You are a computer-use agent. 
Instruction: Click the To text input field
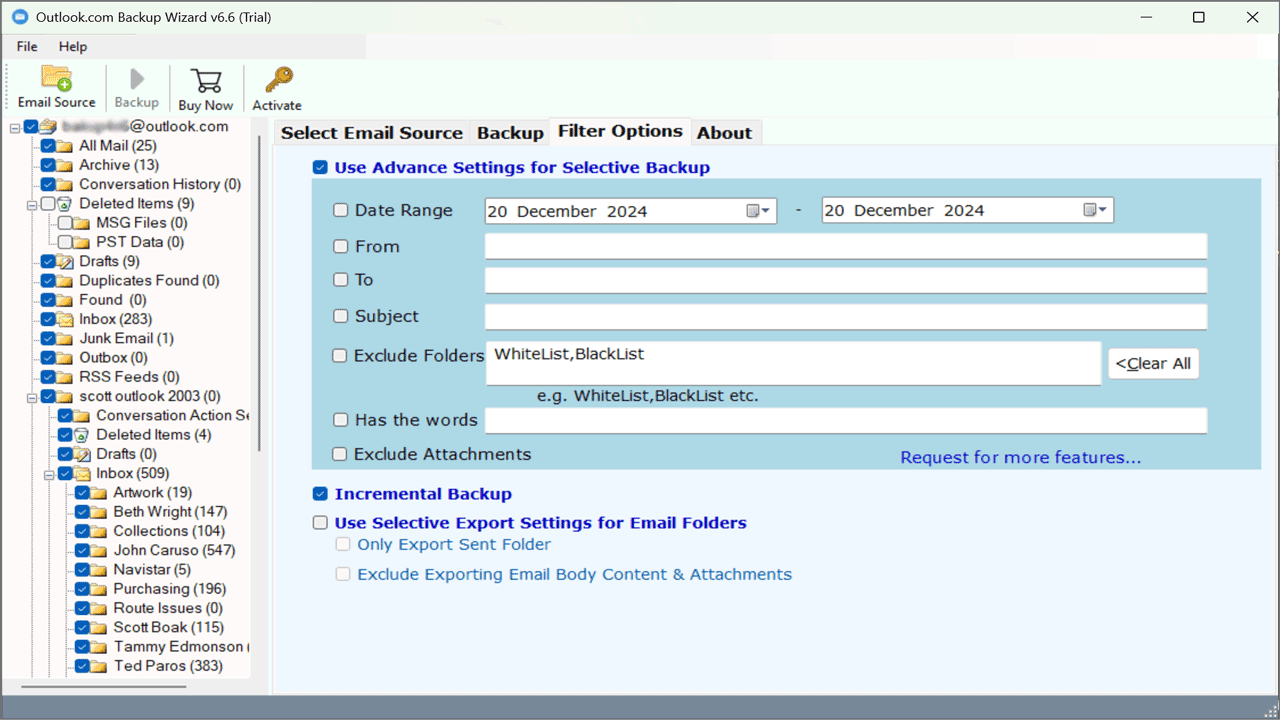click(846, 280)
